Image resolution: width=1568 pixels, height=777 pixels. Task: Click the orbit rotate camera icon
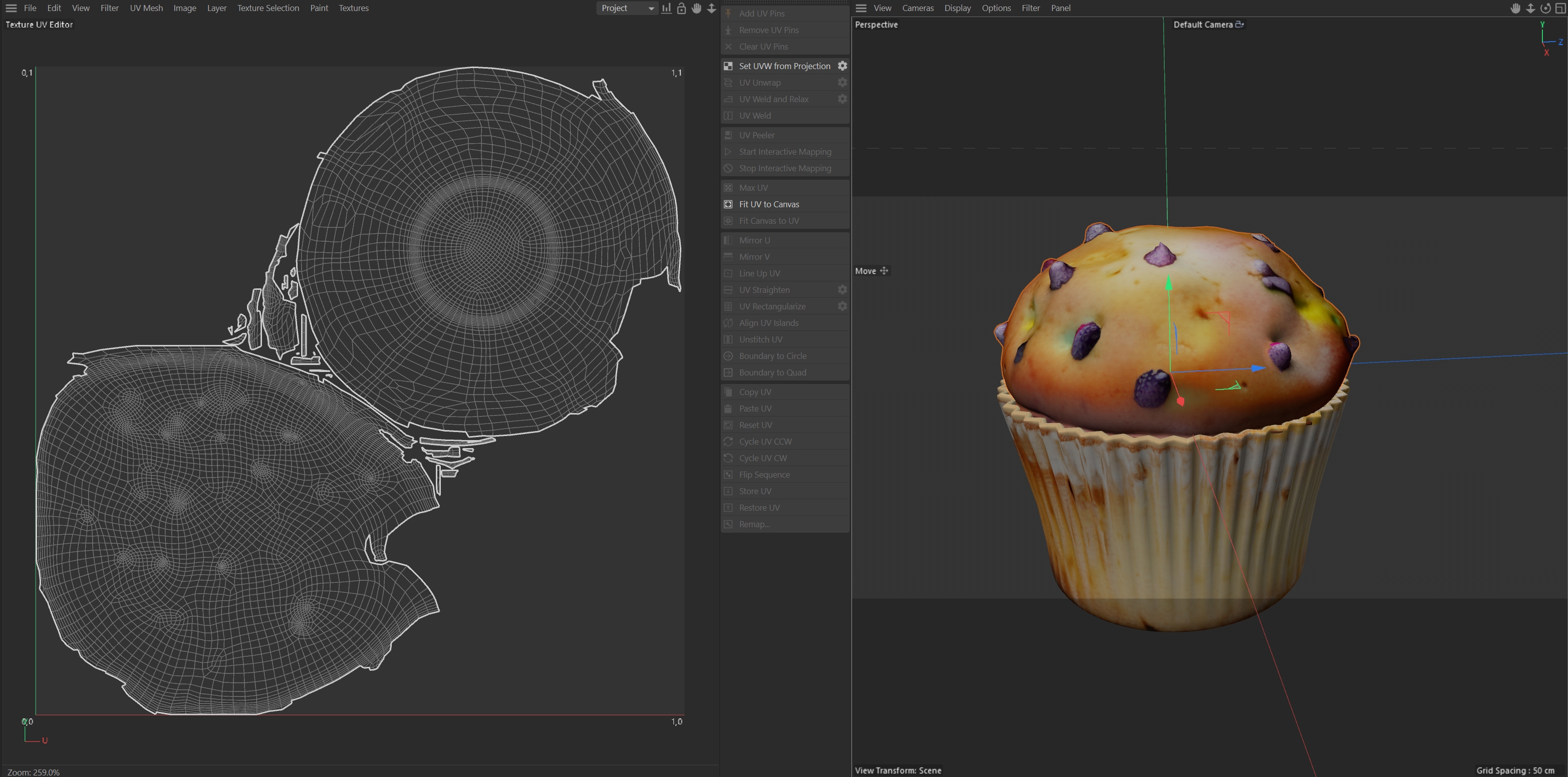[1545, 8]
